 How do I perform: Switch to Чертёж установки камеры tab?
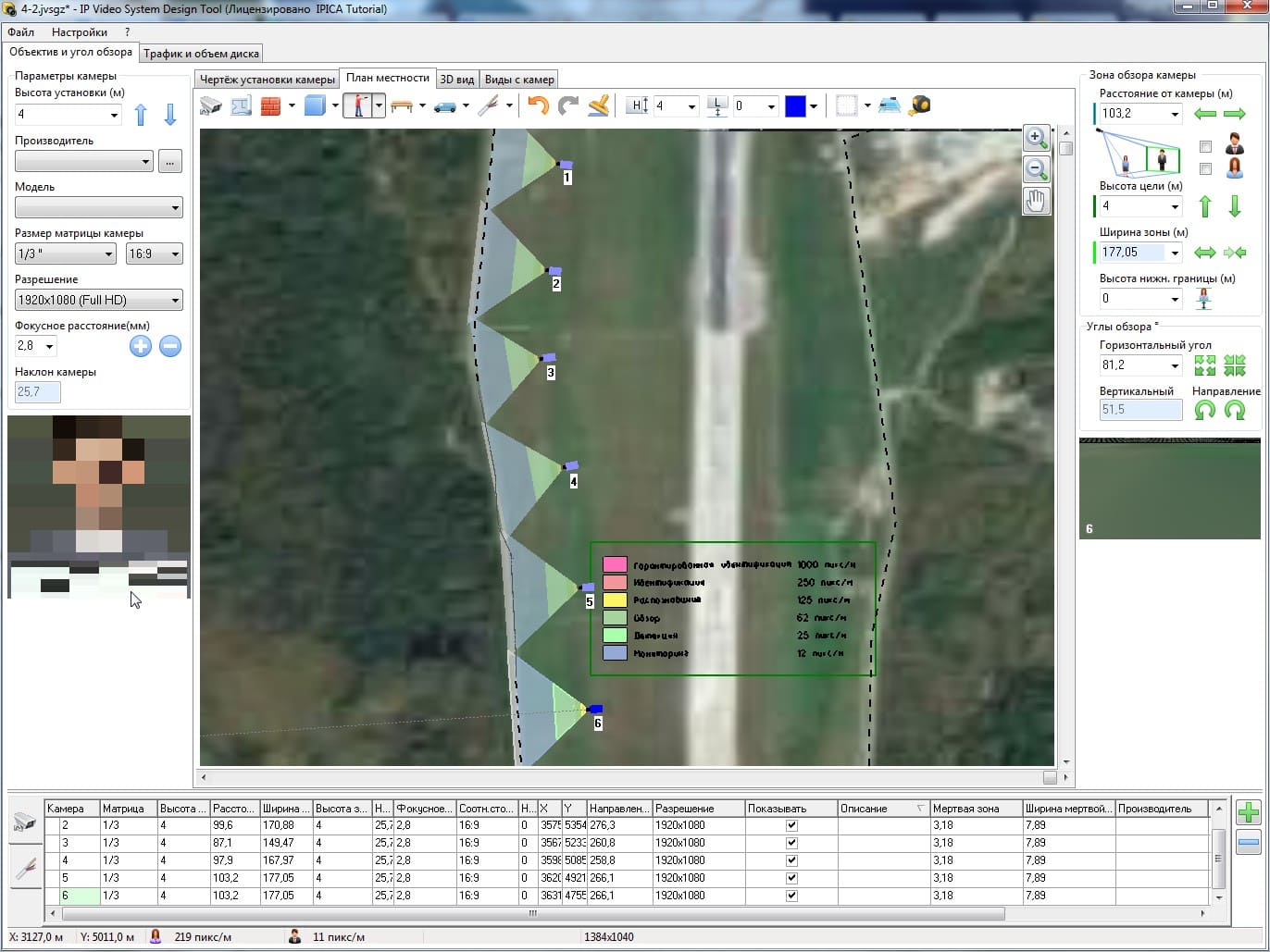pos(268,80)
